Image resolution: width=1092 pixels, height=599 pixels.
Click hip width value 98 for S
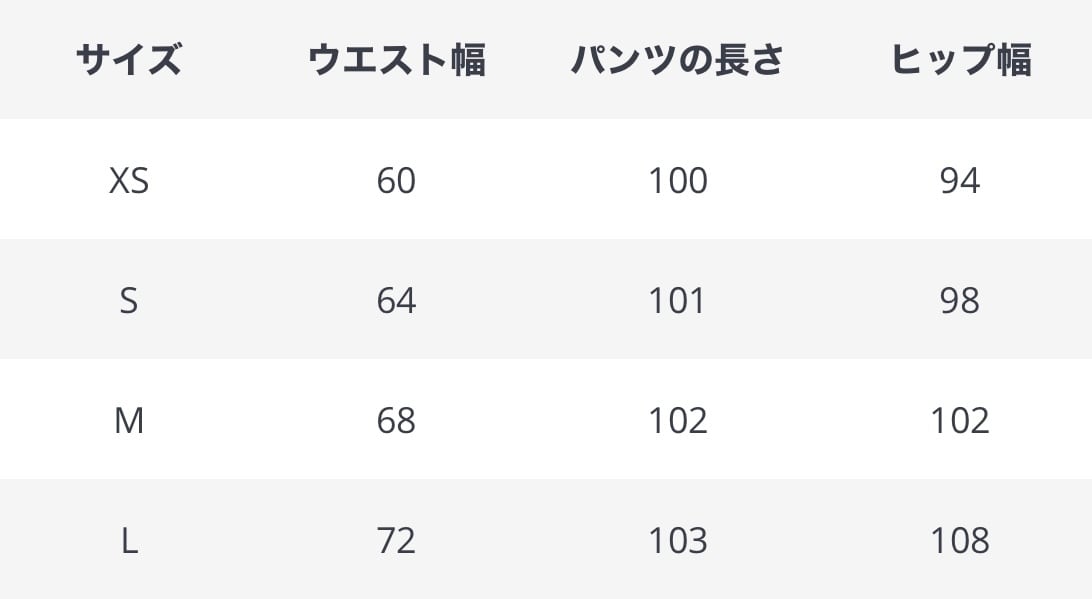(960, 301)
